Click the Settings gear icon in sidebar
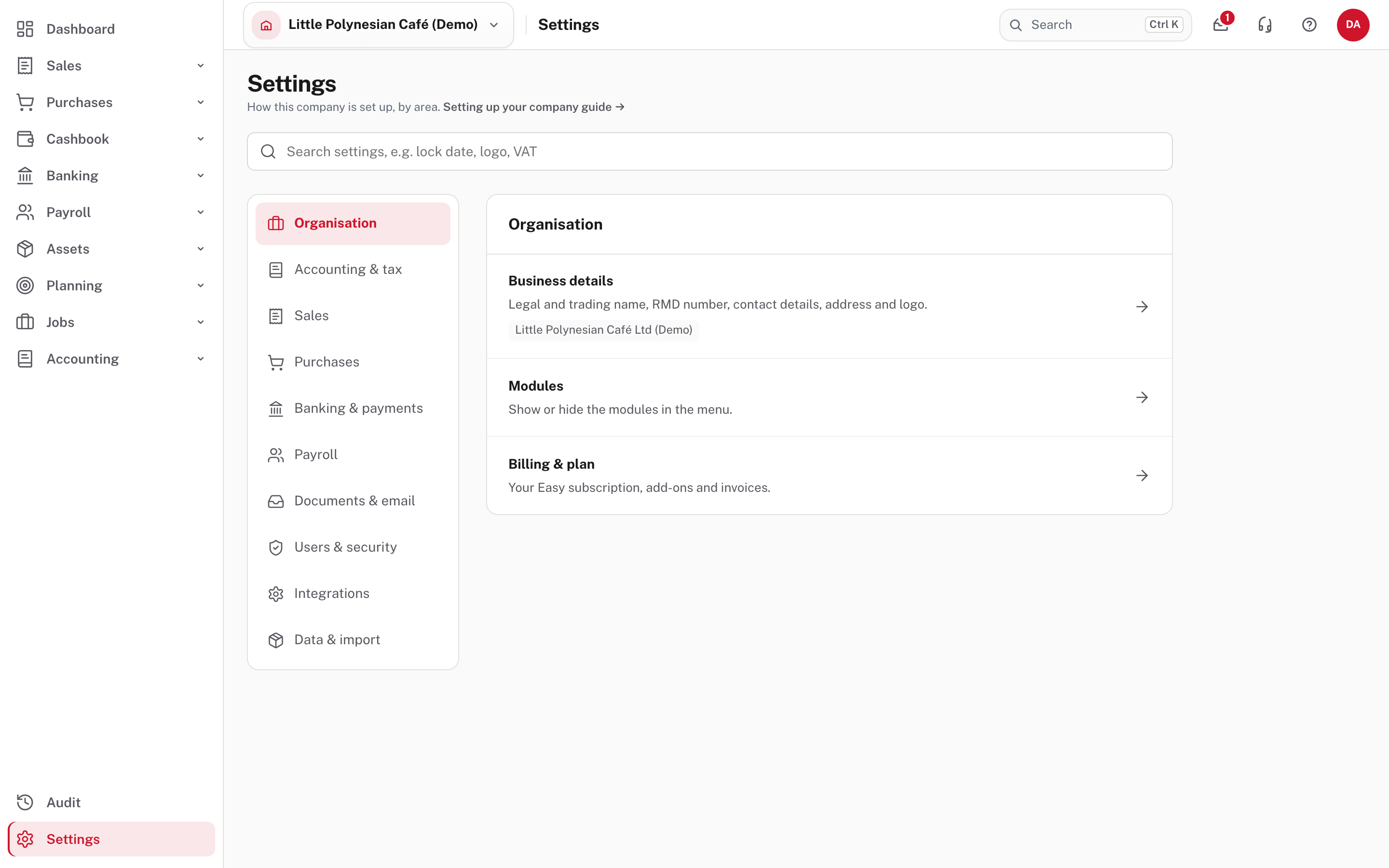This screenshot has height=868, width=1389. pos(25,839)
